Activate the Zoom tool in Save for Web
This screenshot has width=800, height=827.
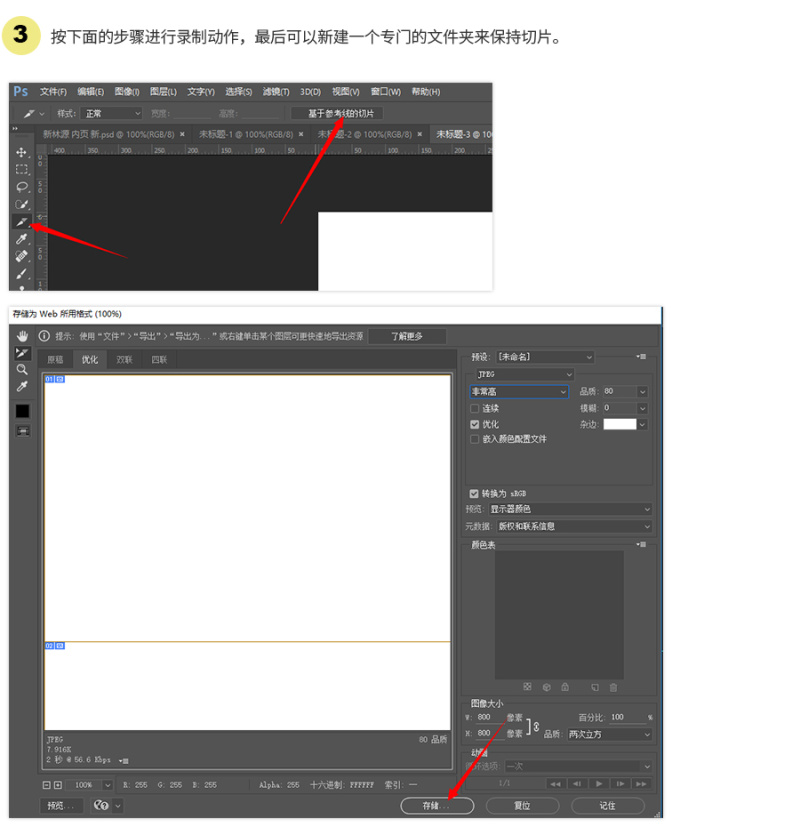(22, 369)
